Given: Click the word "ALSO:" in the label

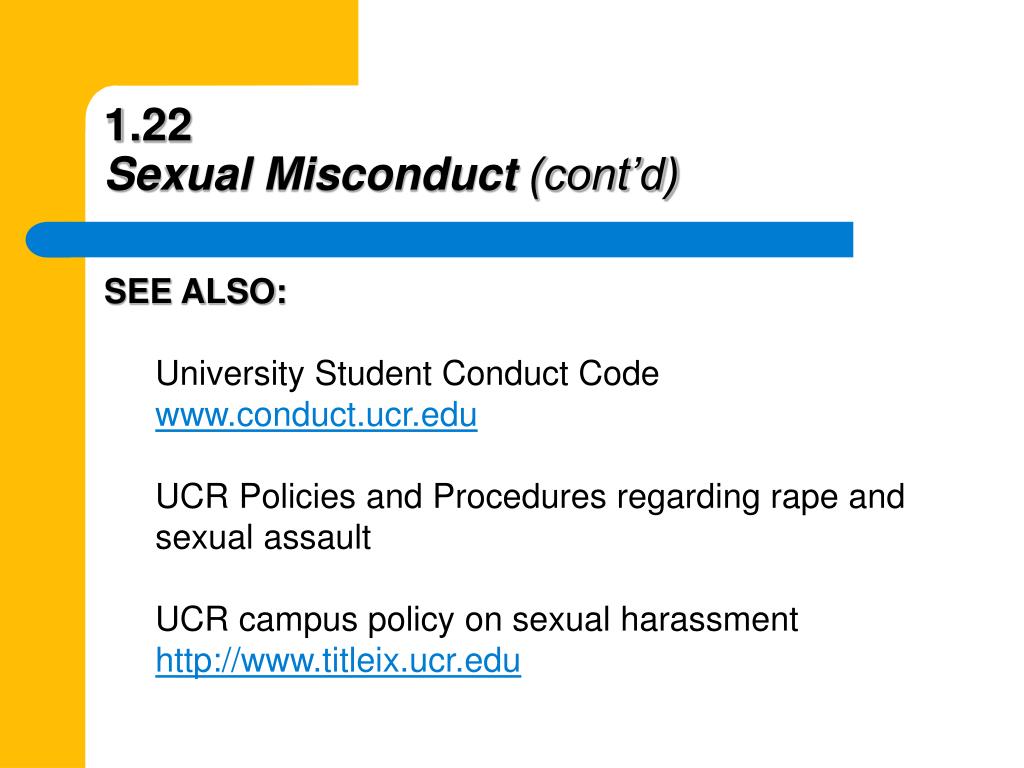Looking at the screenshot, I should point(234,291).
